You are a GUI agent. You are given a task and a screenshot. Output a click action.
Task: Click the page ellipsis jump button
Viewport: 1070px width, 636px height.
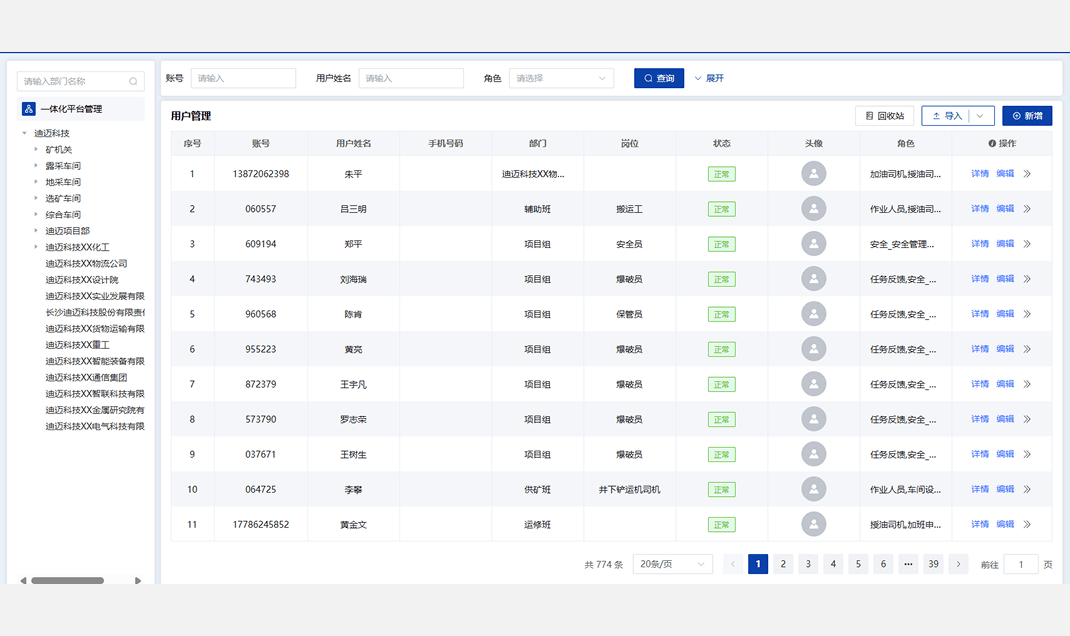[908, 564]
